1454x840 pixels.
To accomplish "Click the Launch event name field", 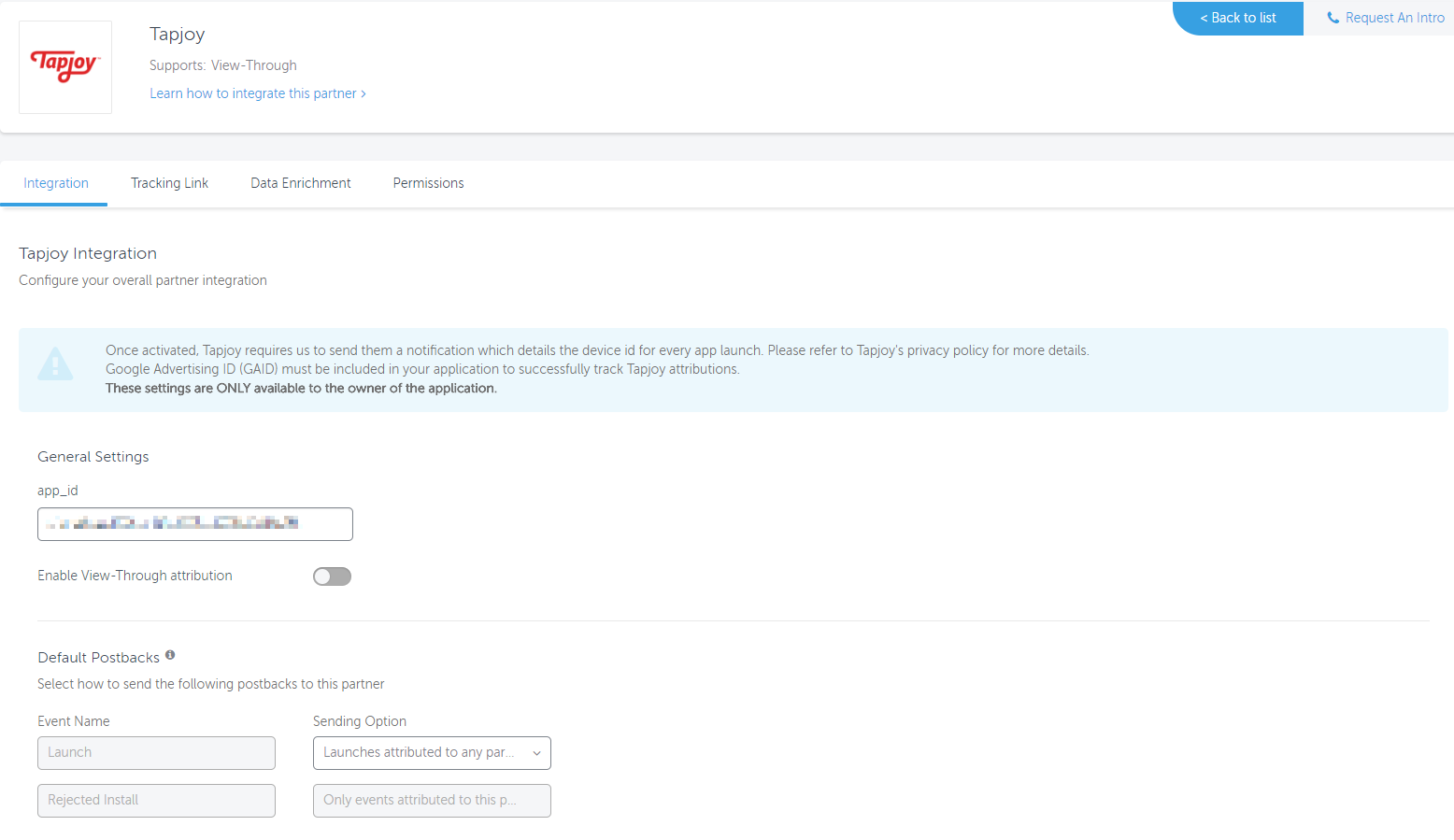I will [156, 753].
